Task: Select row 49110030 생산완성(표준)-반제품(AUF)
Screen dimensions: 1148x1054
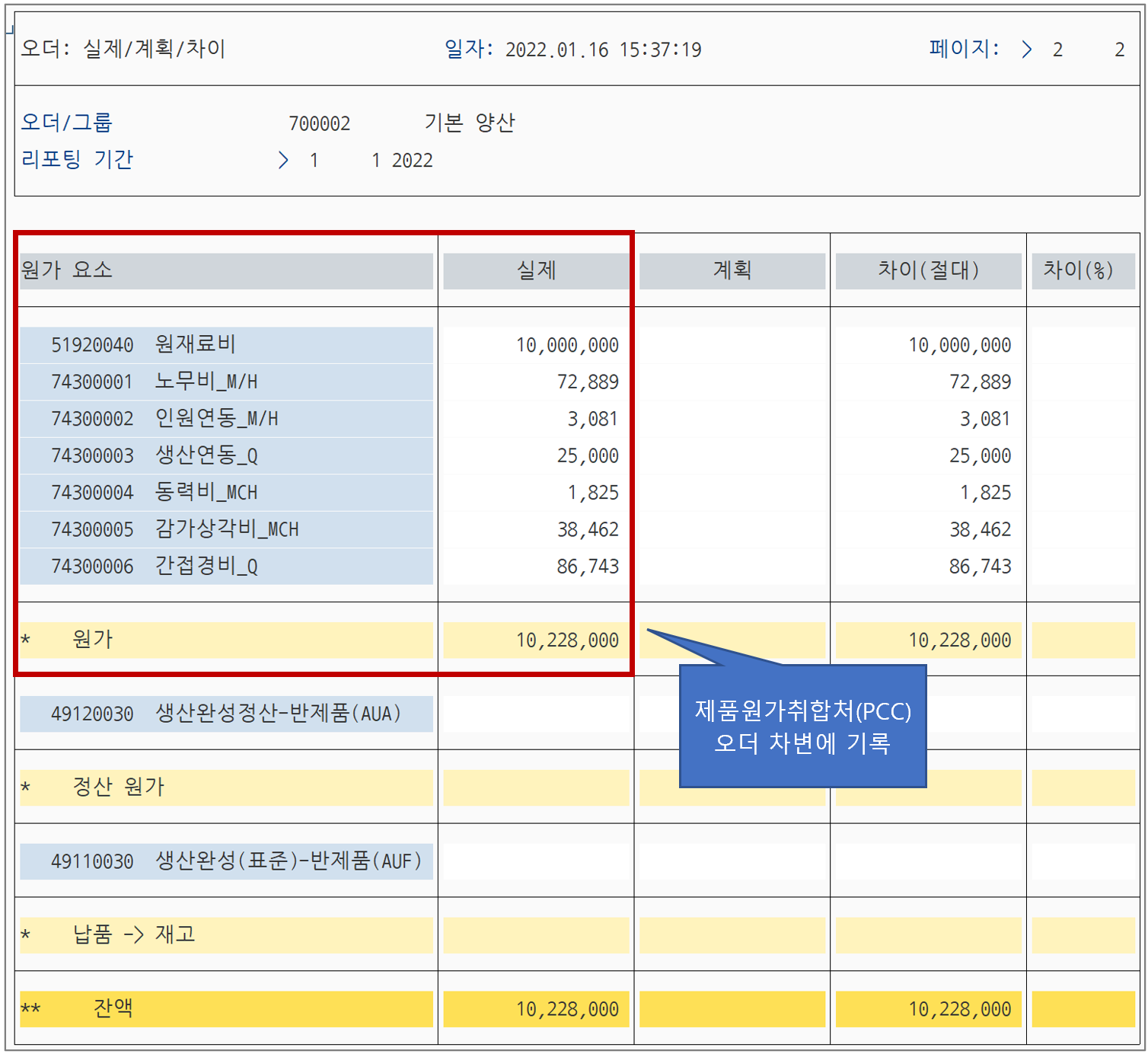Action: coord(226,861)
